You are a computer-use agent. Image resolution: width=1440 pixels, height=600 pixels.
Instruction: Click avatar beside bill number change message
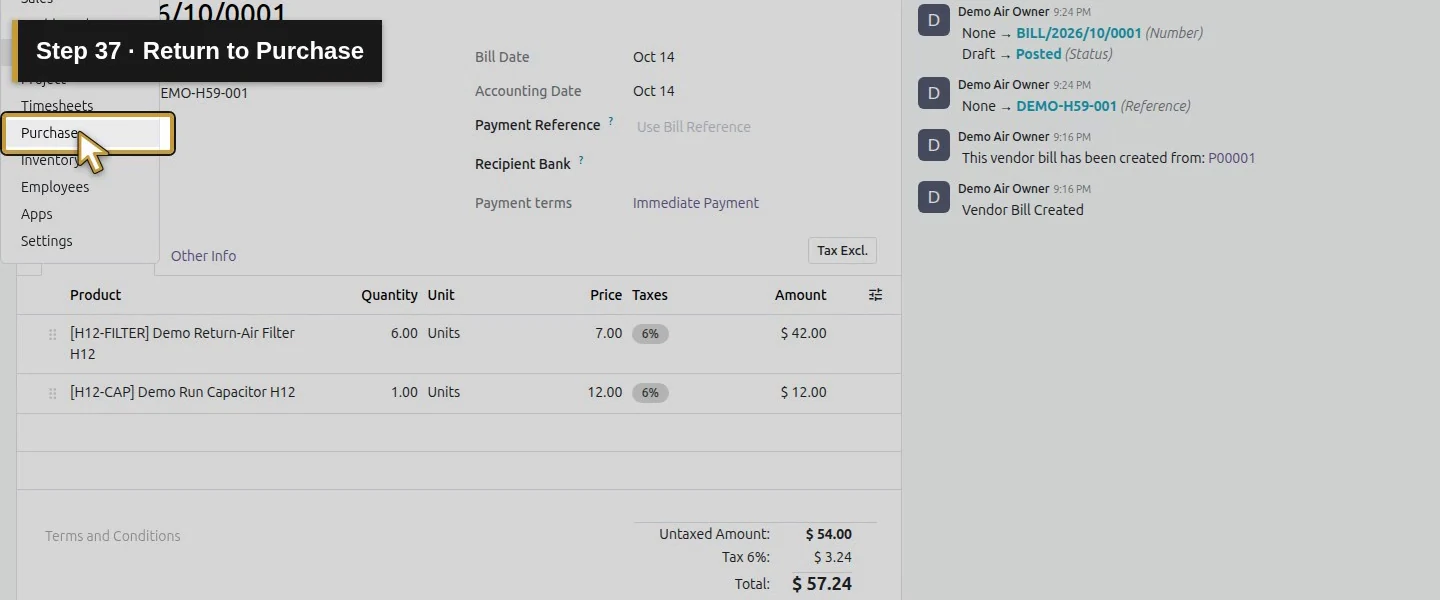pyautogui.click(x=934, y=20)
